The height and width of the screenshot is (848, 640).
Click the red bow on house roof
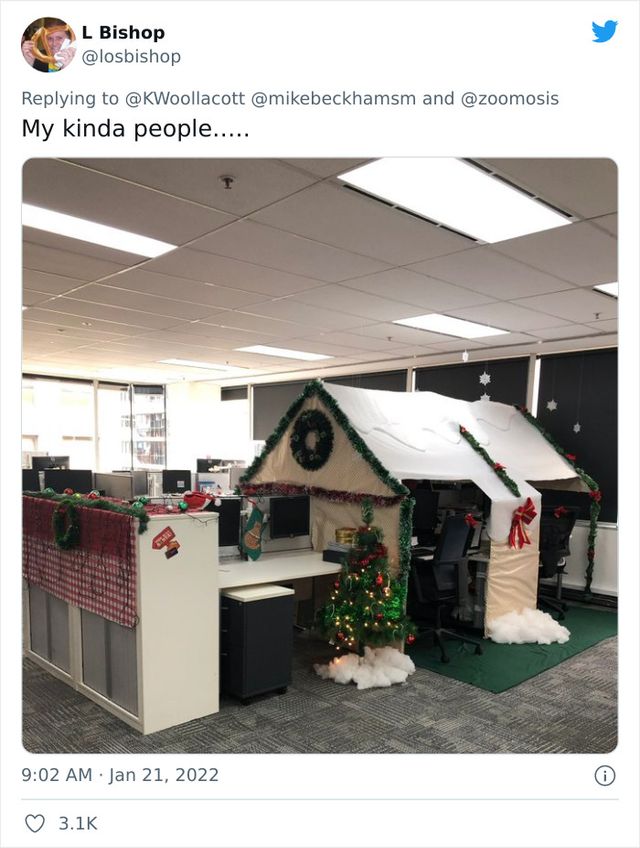[x=522, y=522]
